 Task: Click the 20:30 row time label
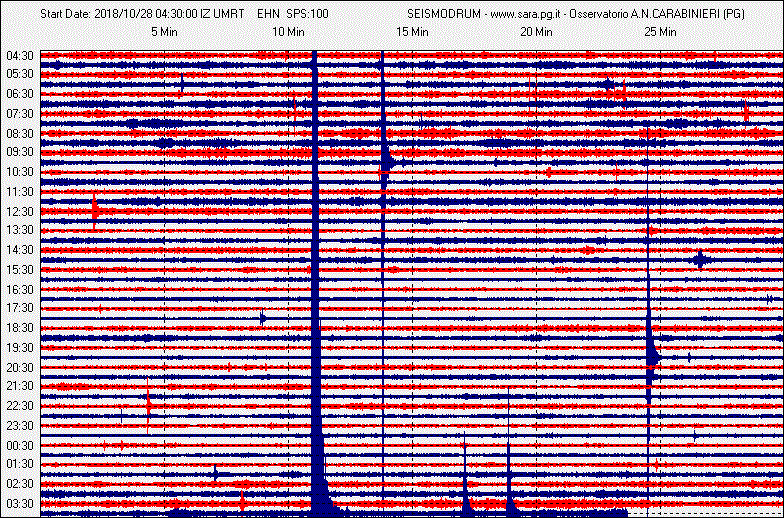point(21,367)
